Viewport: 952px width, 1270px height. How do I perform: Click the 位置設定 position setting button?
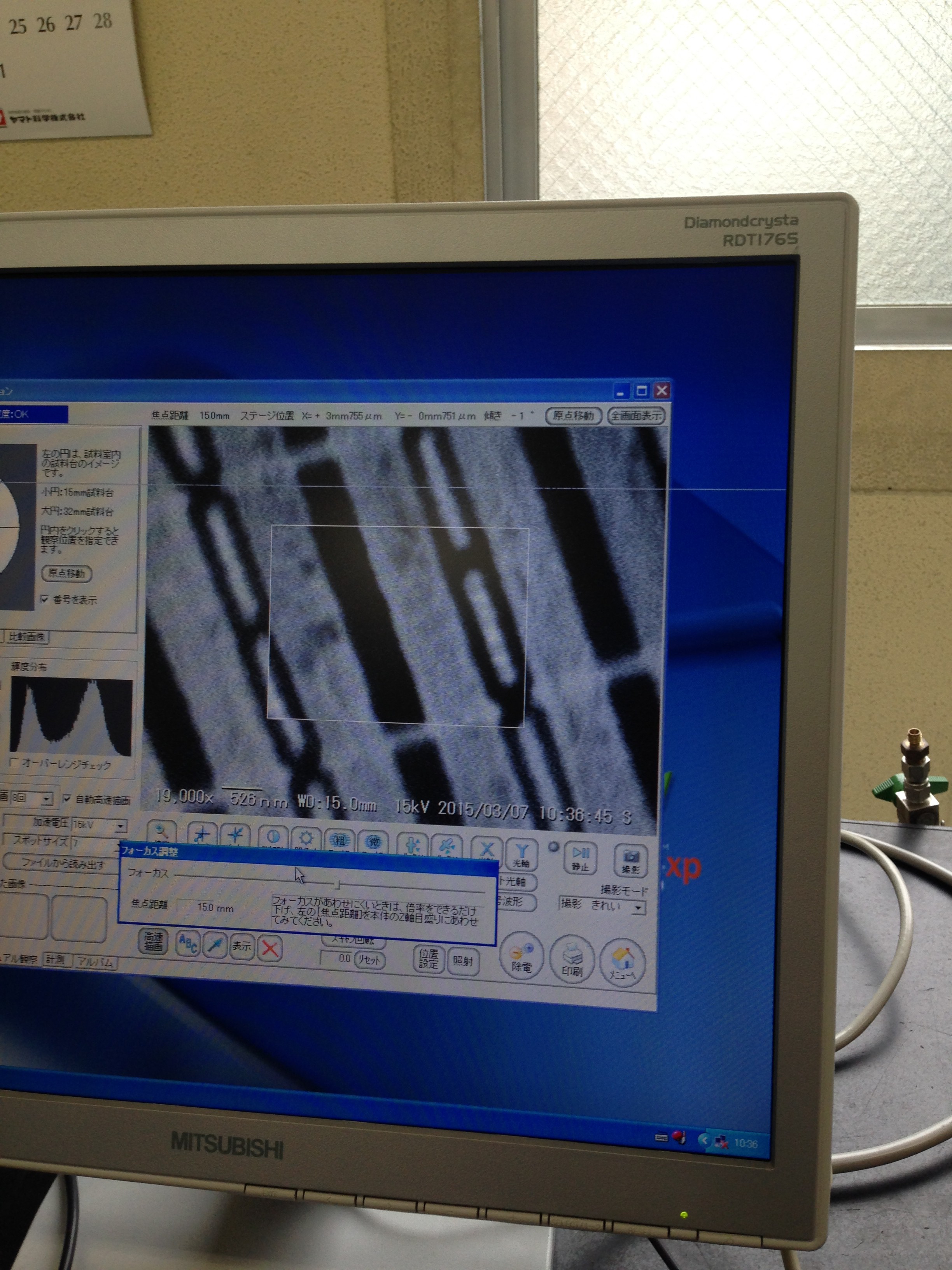(x=429, y=959)
